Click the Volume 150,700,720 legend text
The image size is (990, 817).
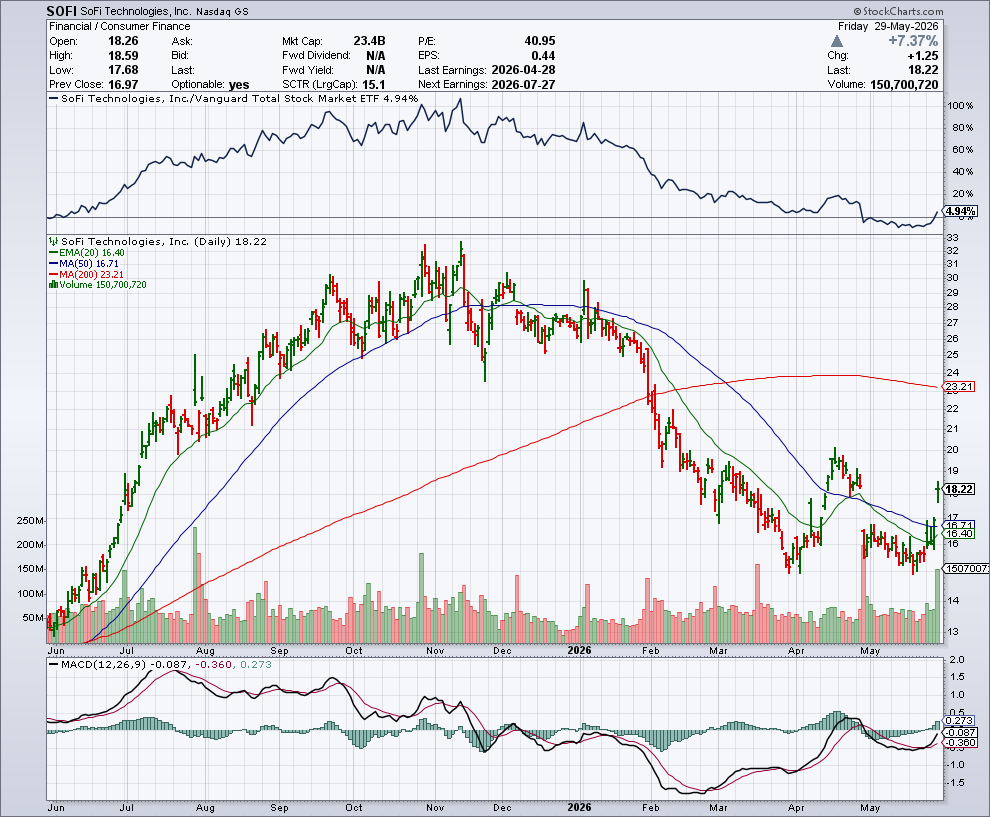click(x=103, y=285)
